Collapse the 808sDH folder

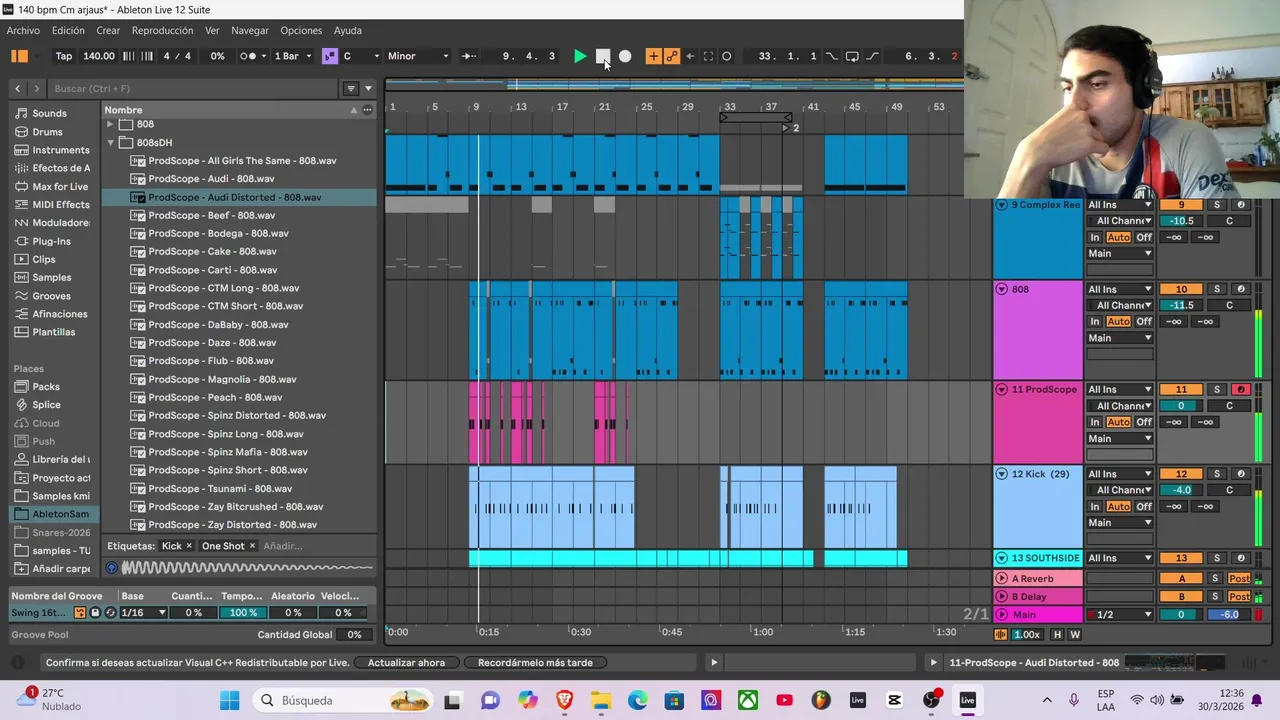110,142
